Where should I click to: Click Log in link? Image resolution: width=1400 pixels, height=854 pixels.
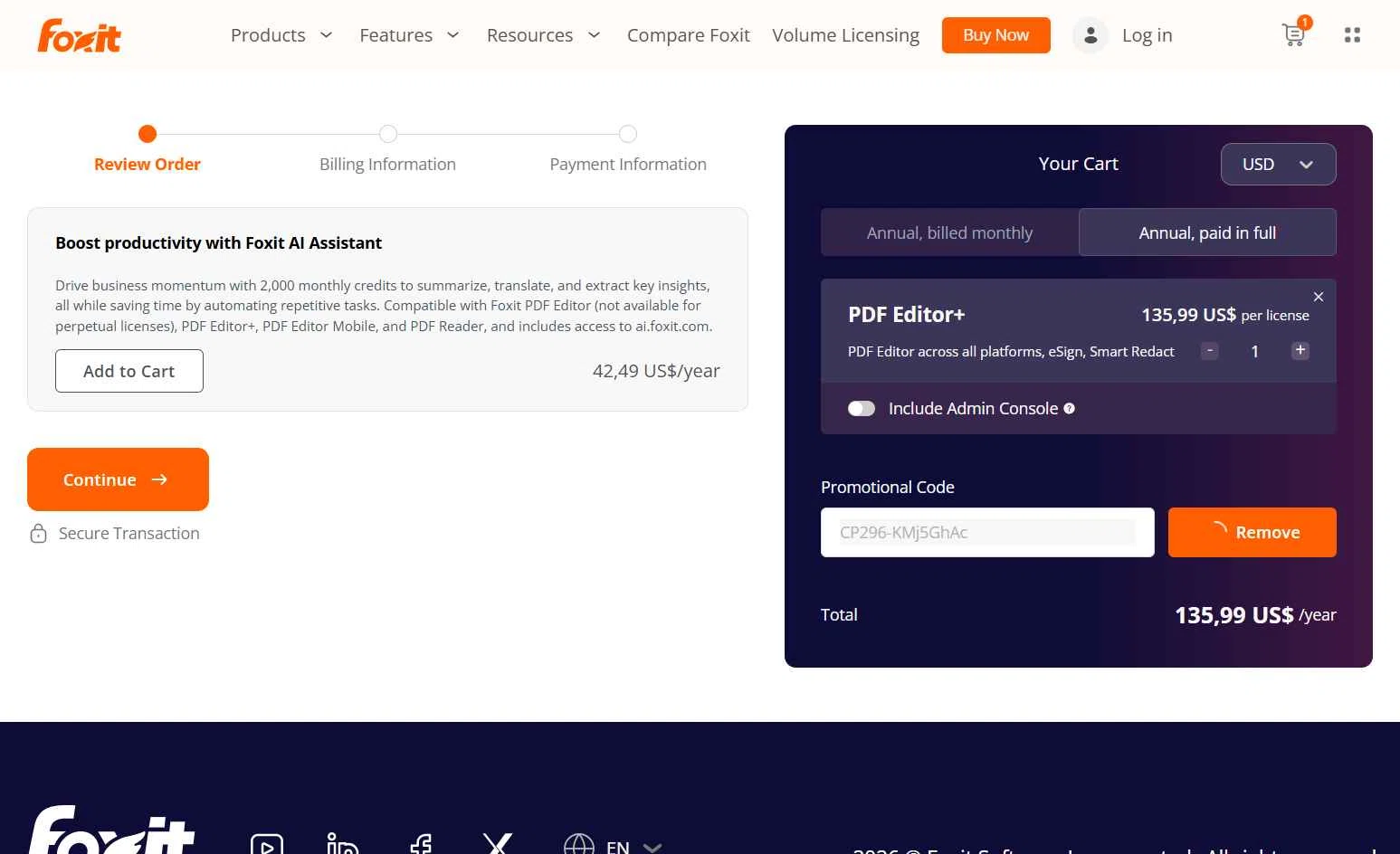1147,35
